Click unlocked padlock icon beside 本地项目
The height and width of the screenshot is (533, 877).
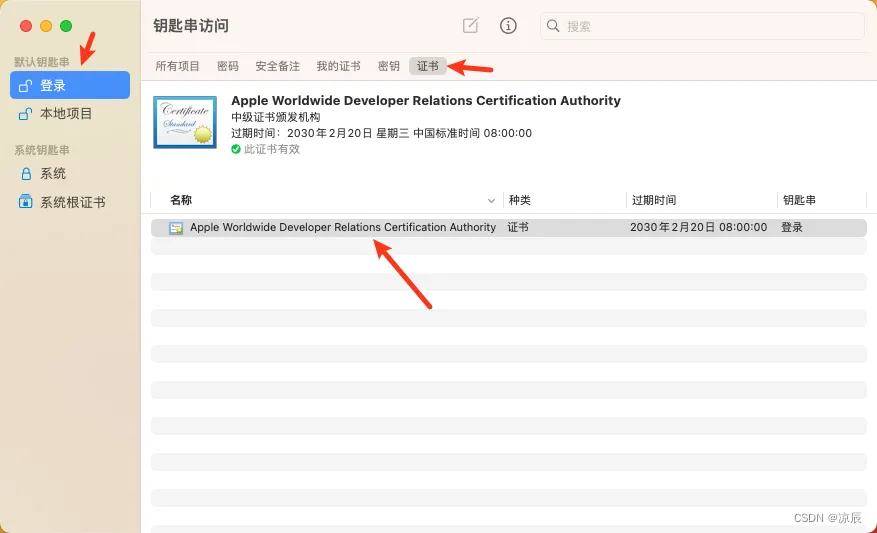pos(25,114)
